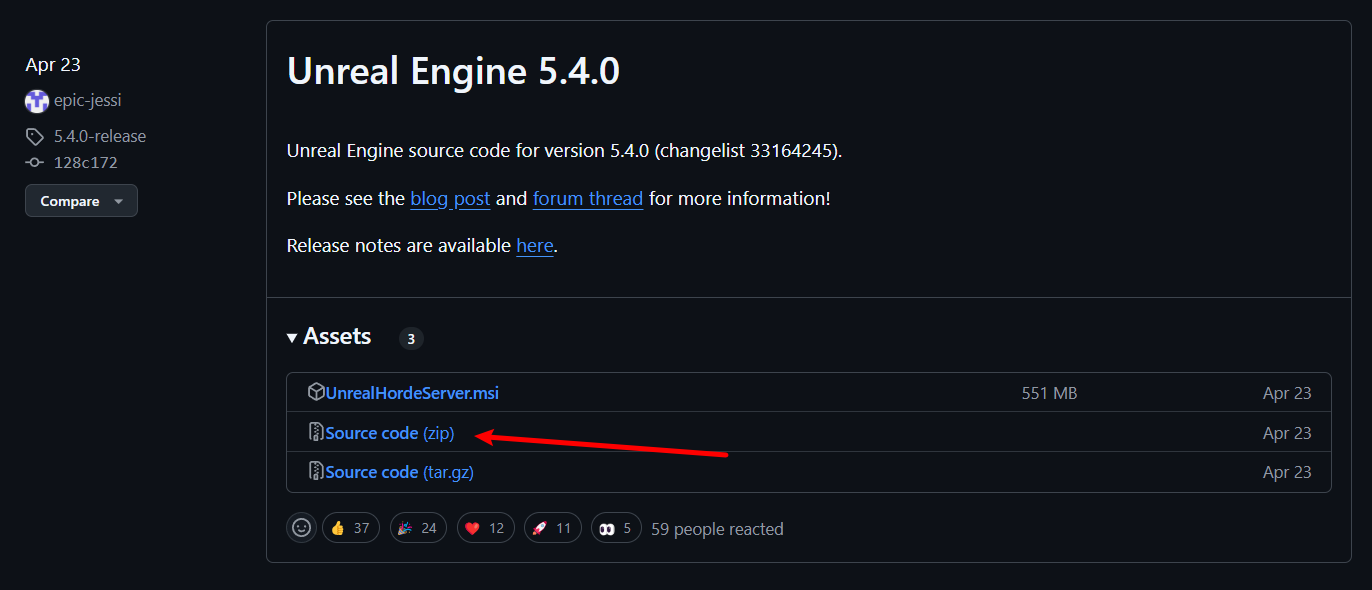Toggle the heart reaction (12)
Screen dimensions: 1372x590
click(x=486, y=528)
